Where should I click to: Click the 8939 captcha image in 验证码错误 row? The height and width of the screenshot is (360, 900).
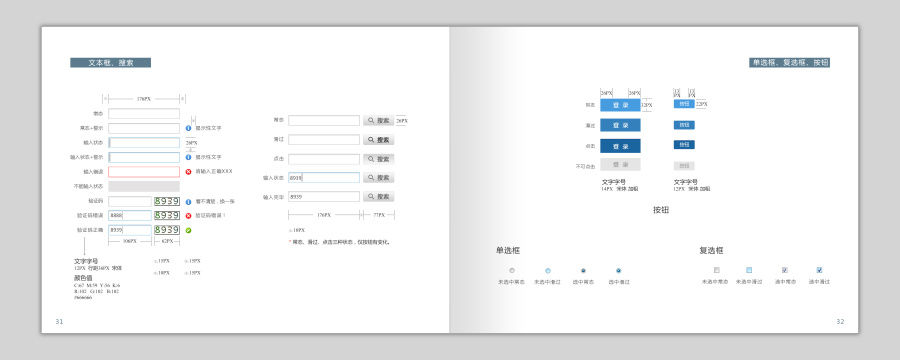[167, 215]
